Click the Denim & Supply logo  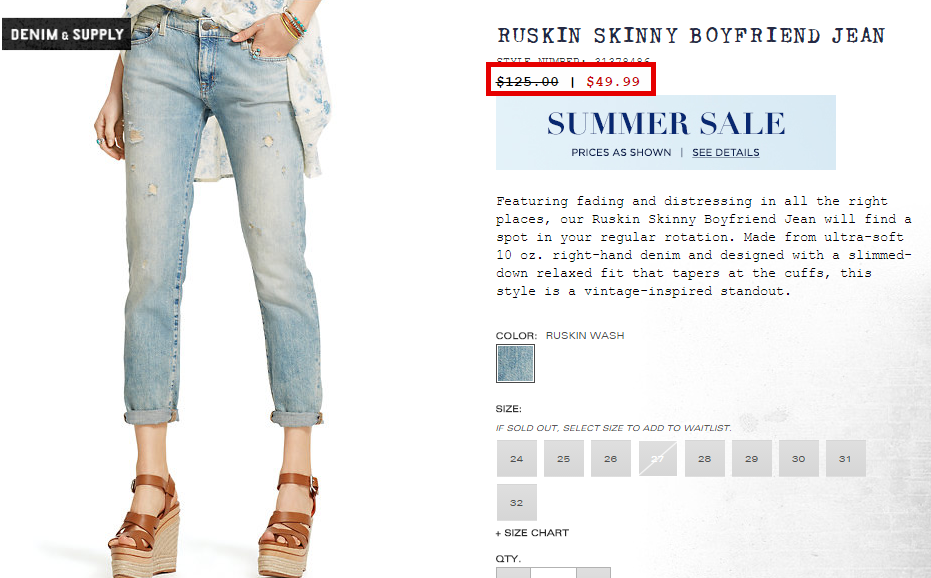tap(66, 34)
